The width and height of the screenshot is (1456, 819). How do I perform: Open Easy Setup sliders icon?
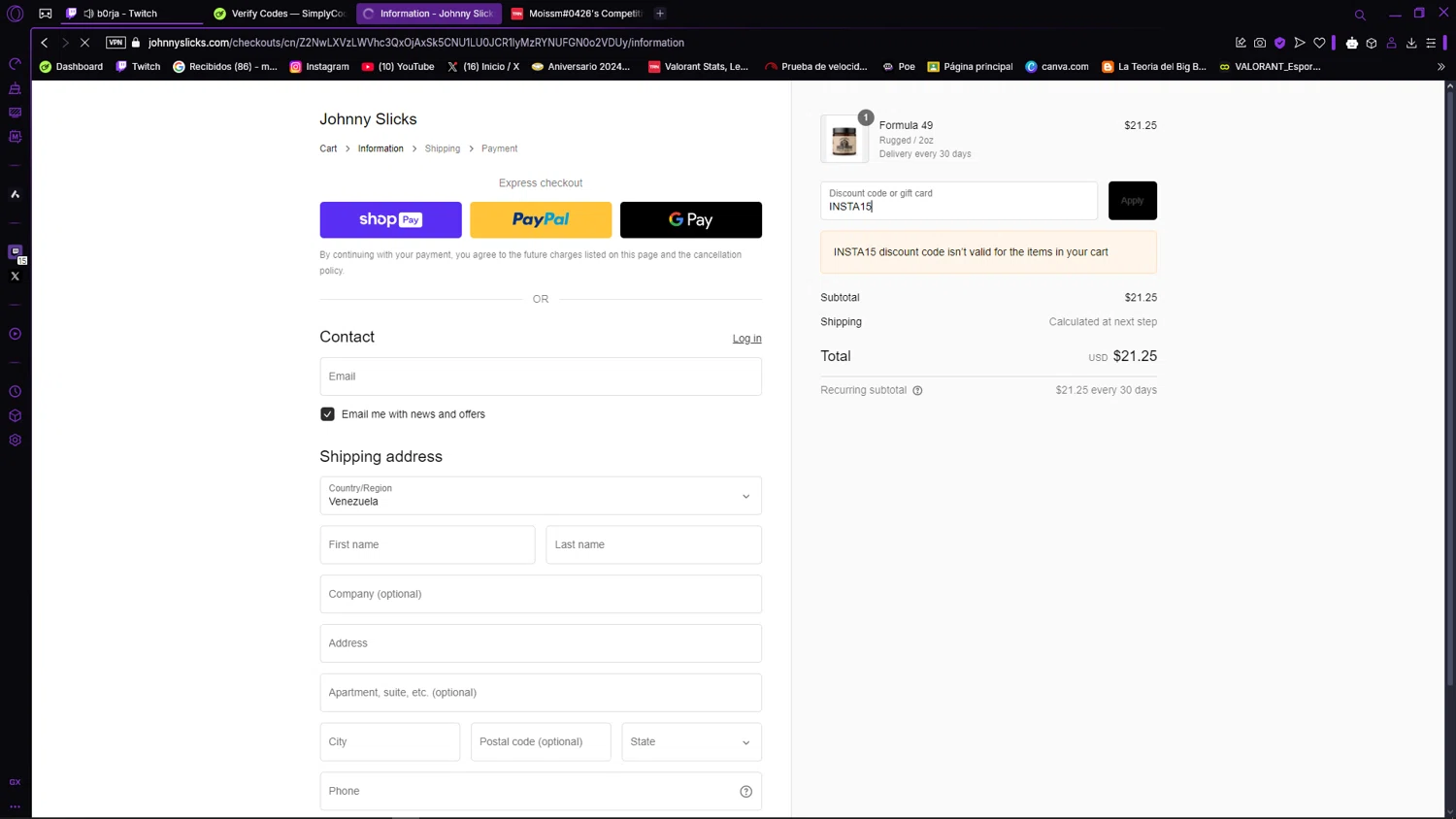(x=1431, y=43)
